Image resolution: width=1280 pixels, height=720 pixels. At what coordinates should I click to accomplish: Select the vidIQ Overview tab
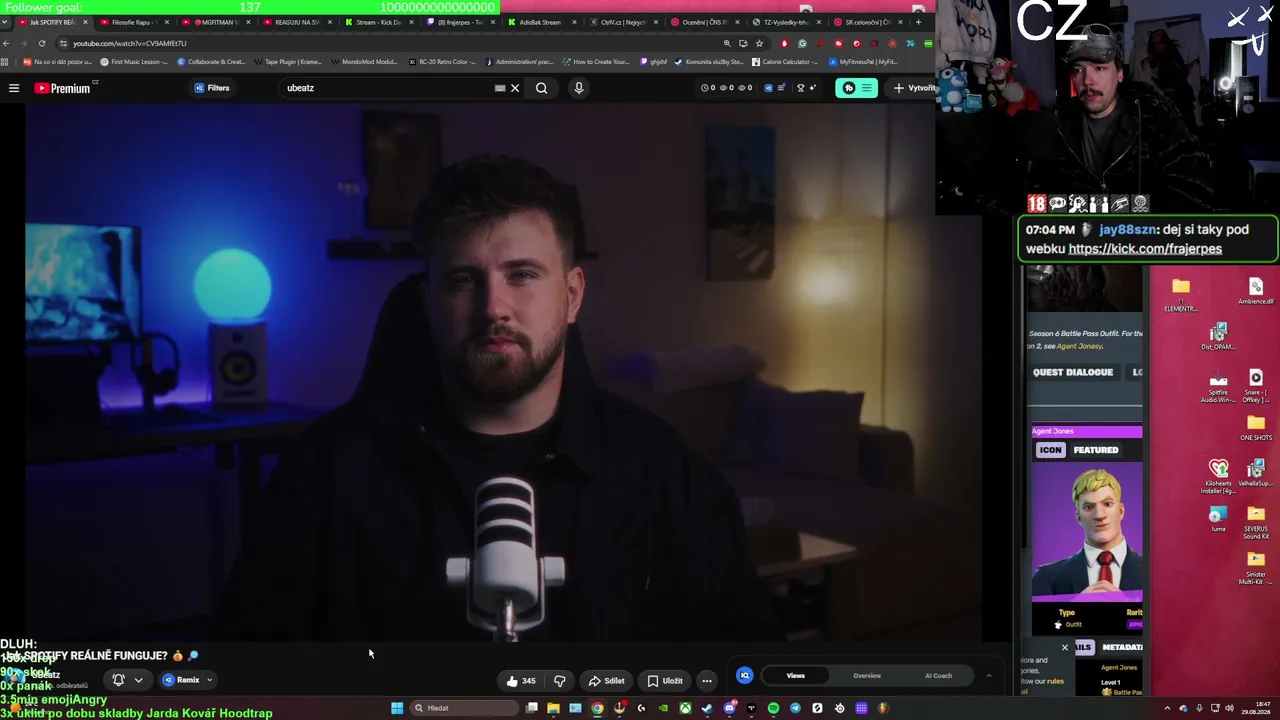coord(867,676)
